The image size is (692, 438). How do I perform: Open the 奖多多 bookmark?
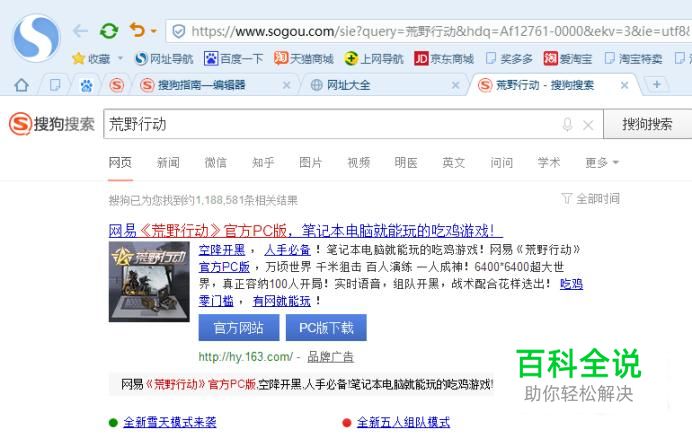509,58
